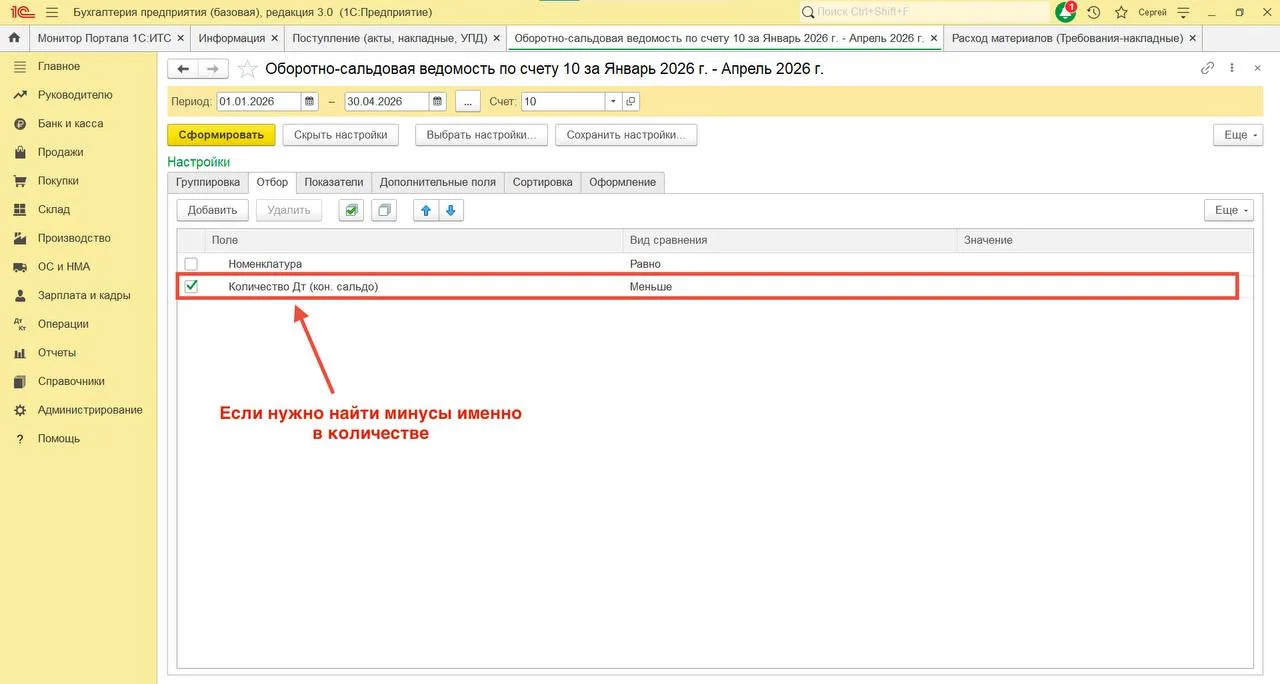Switch to the Сортировка tab

[x=543, y=182]
